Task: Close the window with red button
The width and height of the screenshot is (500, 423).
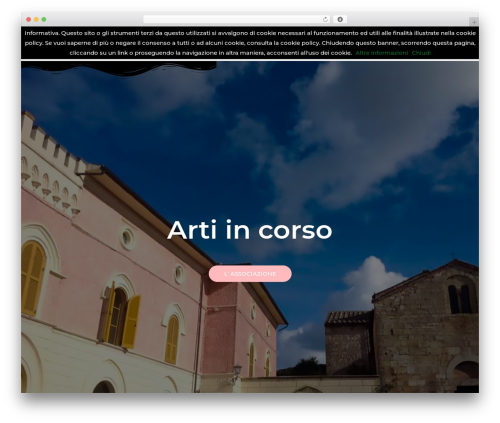Action: (x=29, y=19)
